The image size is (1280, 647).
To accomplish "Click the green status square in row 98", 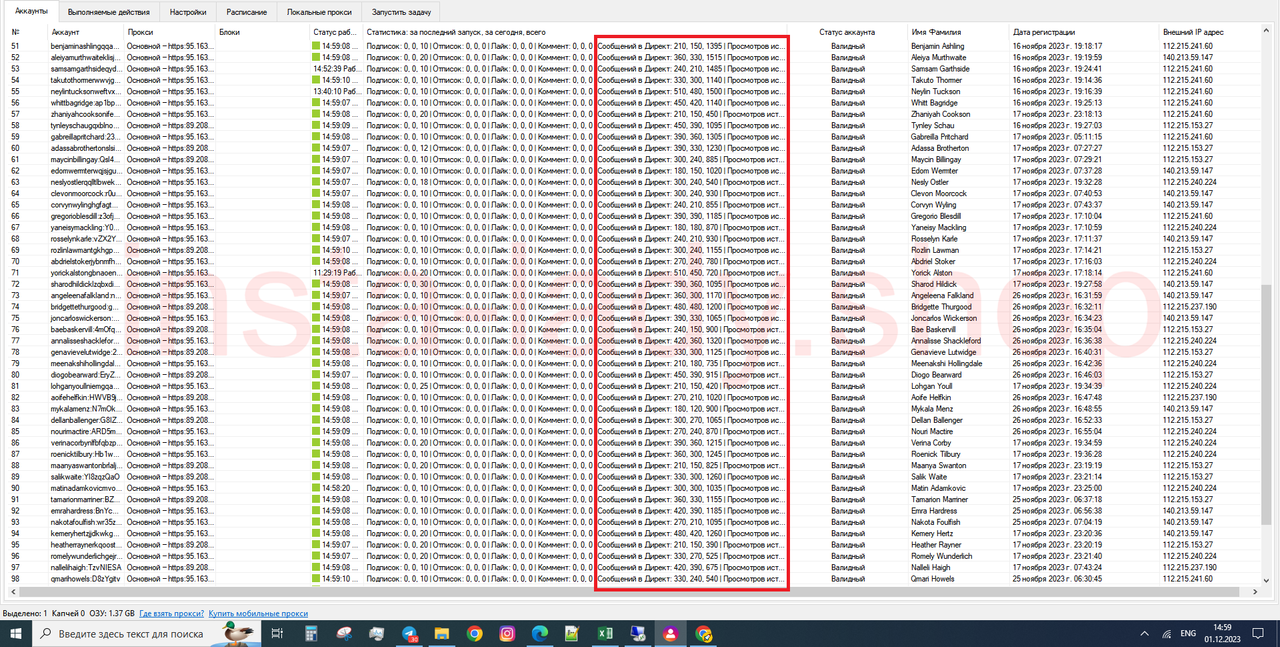I will [317, 579].
